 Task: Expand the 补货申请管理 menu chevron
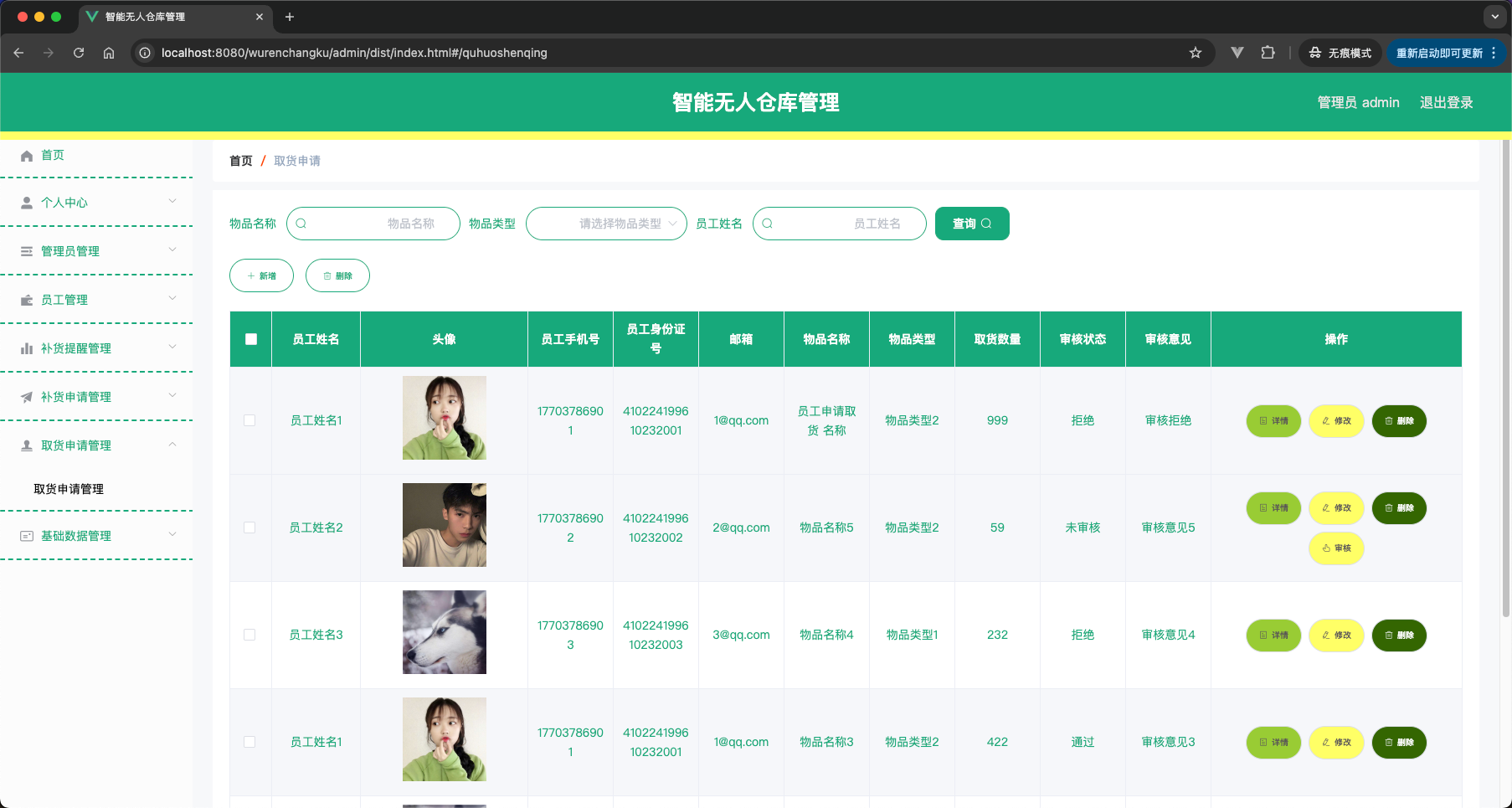point(172,395)
